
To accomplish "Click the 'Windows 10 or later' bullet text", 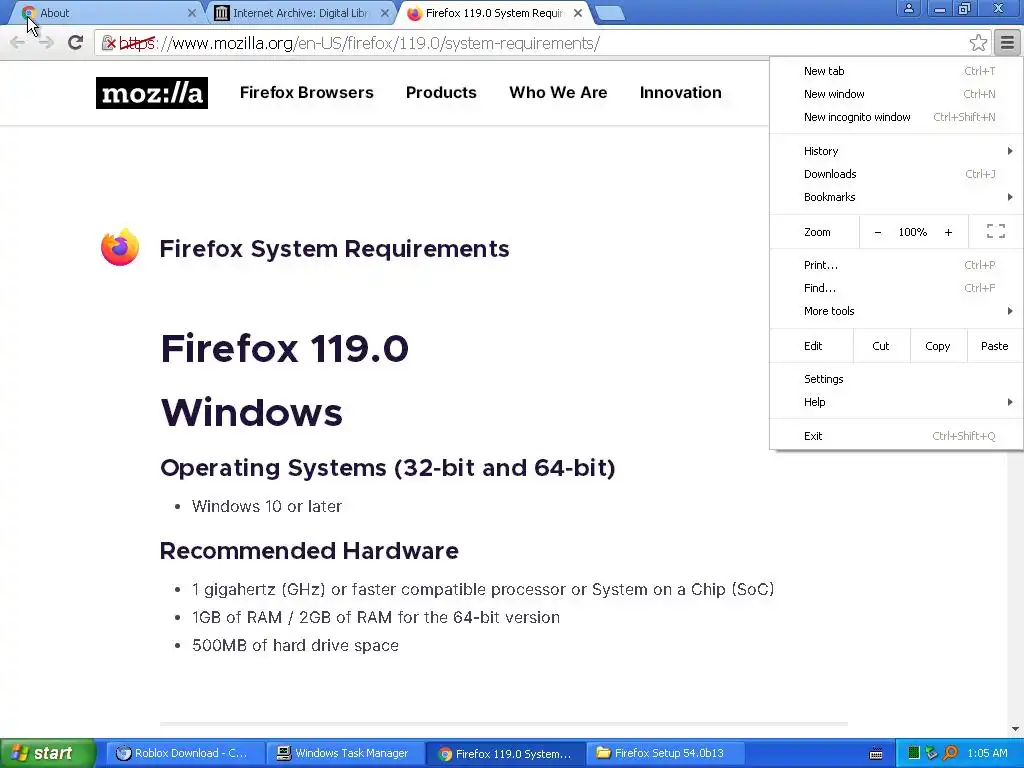I will 266,506.
